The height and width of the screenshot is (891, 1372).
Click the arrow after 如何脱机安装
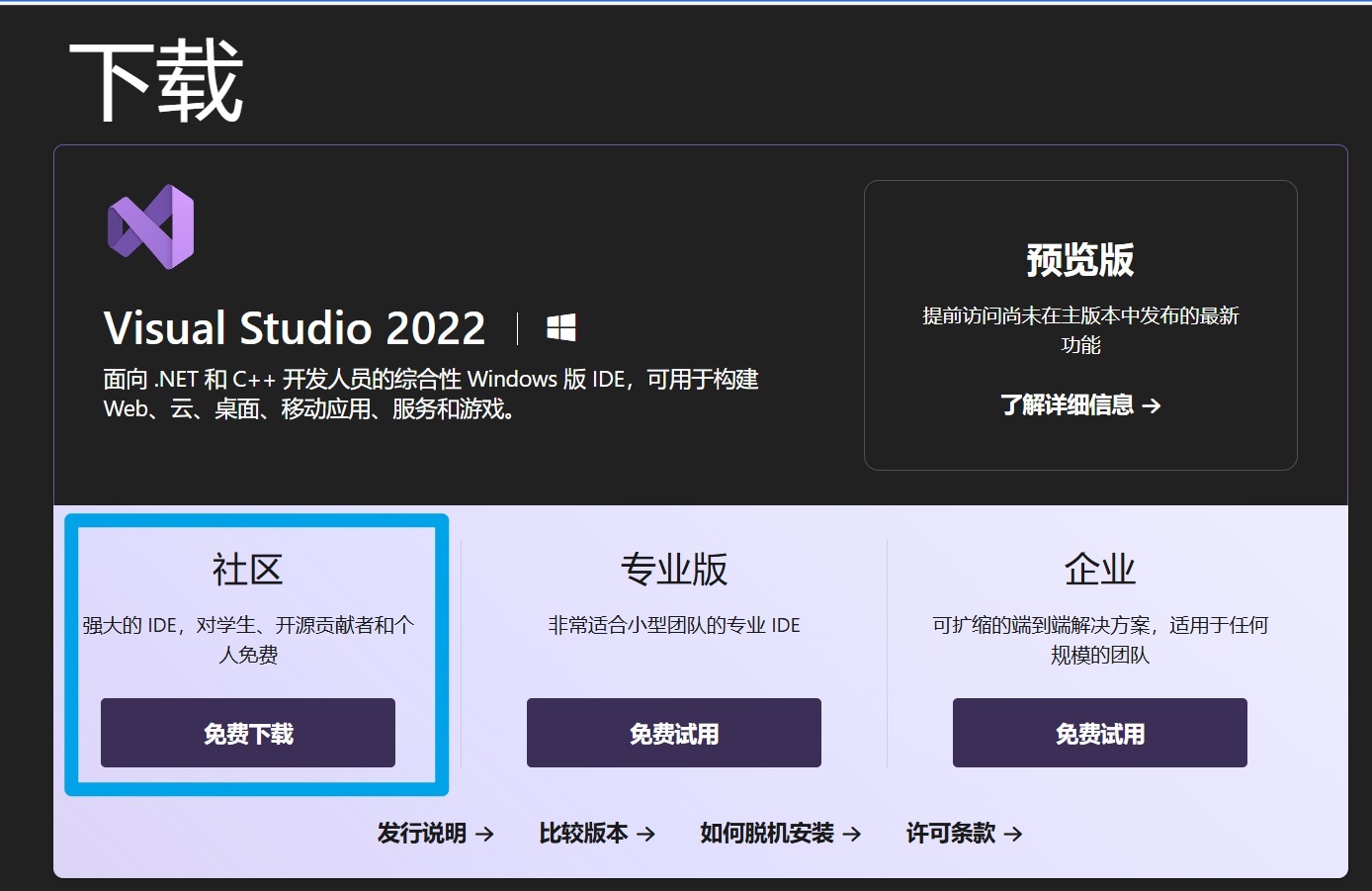[851, 834]
